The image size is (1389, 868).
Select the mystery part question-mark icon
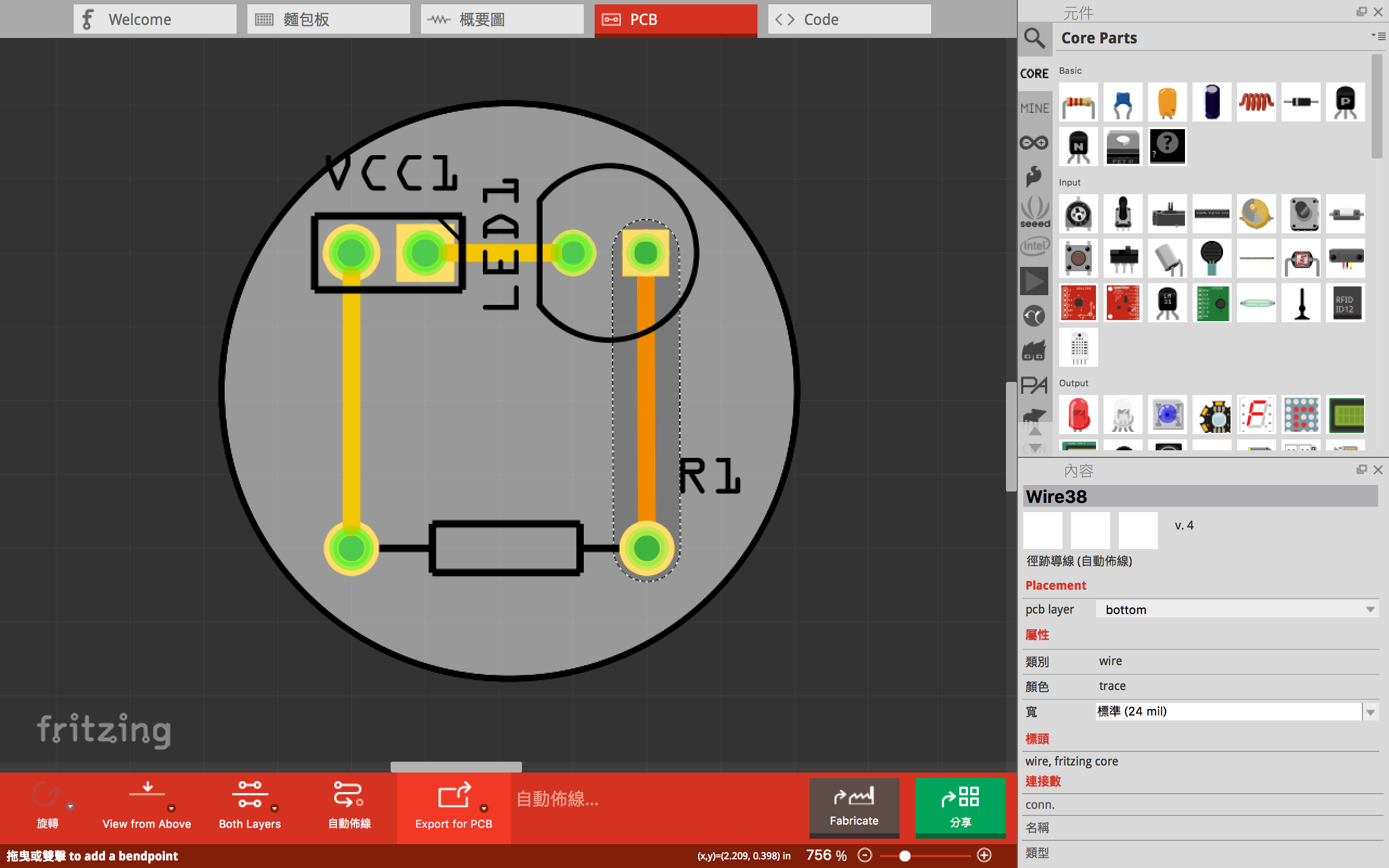coord(1167,146)
